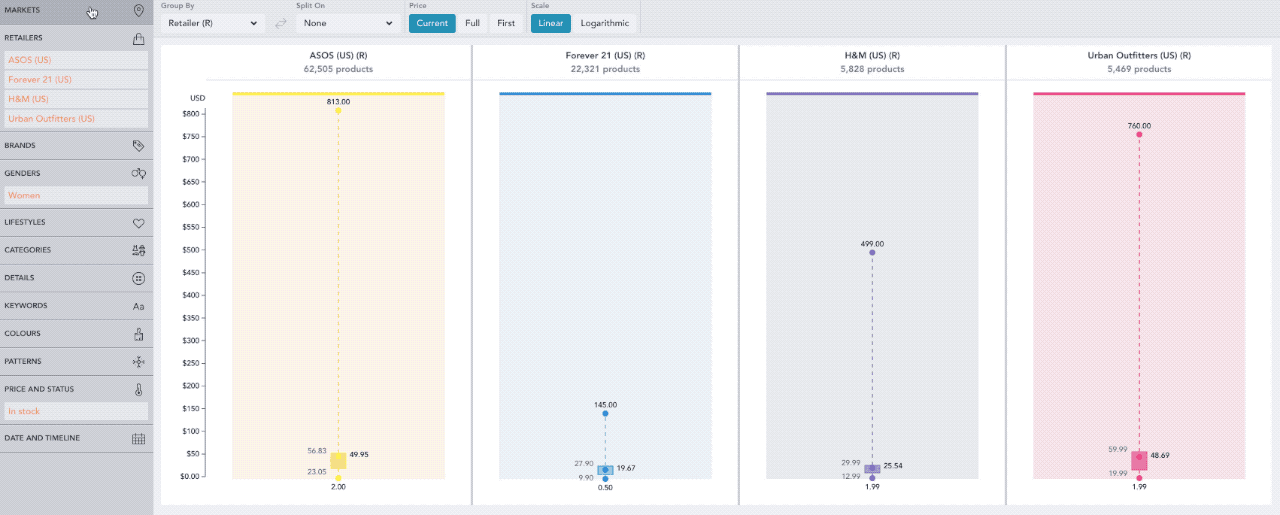
Task: Click the Keywords Aa icon
Action: [139, 306]
